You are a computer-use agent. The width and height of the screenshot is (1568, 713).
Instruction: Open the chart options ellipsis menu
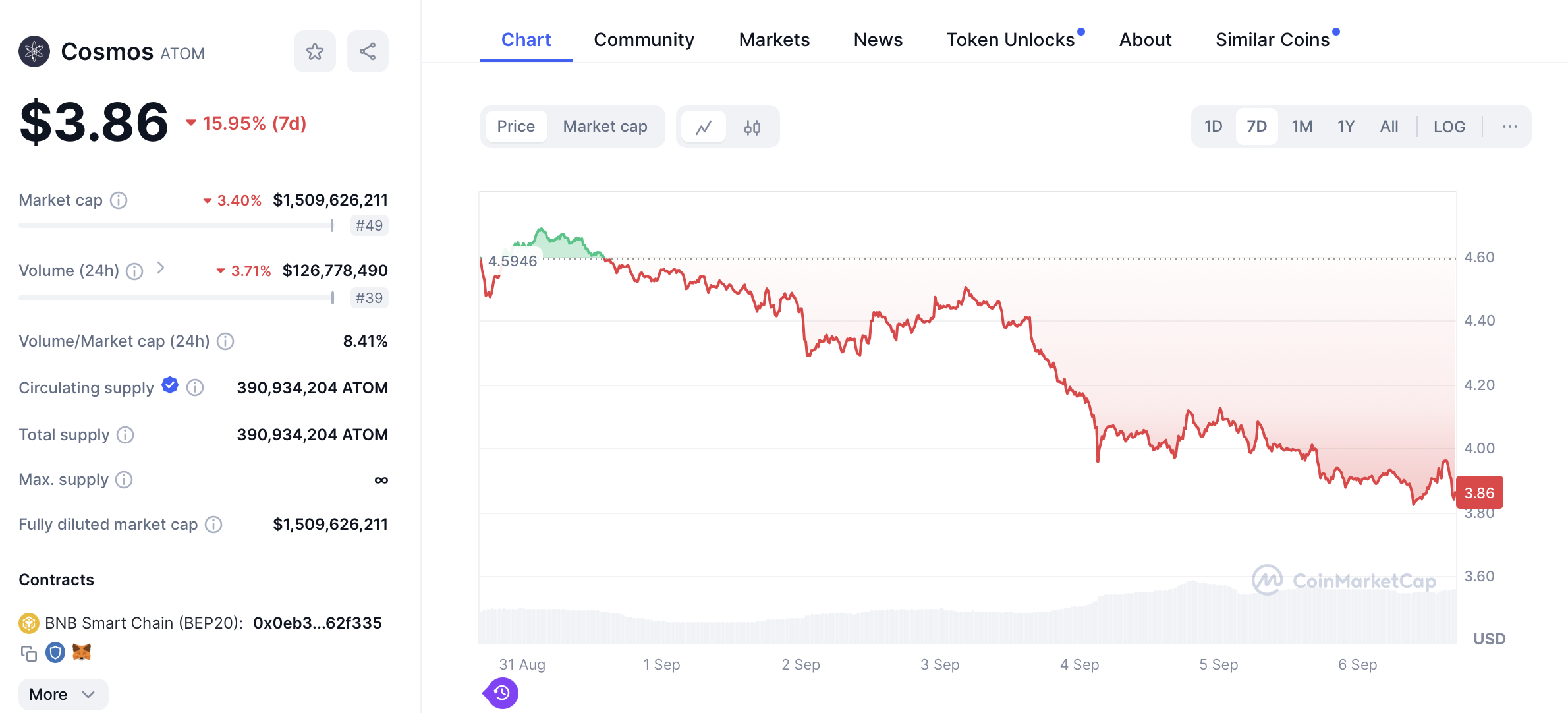pyautogui.click(x=1509, y=127)
